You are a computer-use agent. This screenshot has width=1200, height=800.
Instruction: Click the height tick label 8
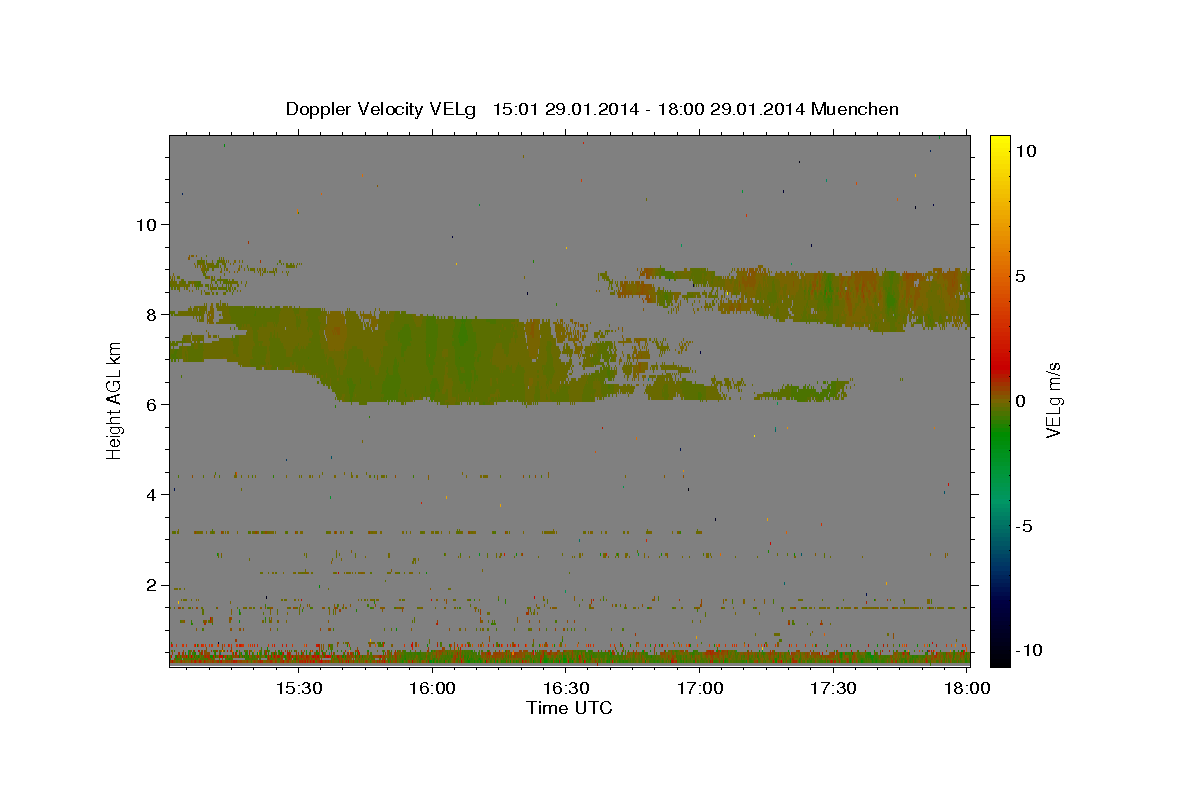point(151,314)
